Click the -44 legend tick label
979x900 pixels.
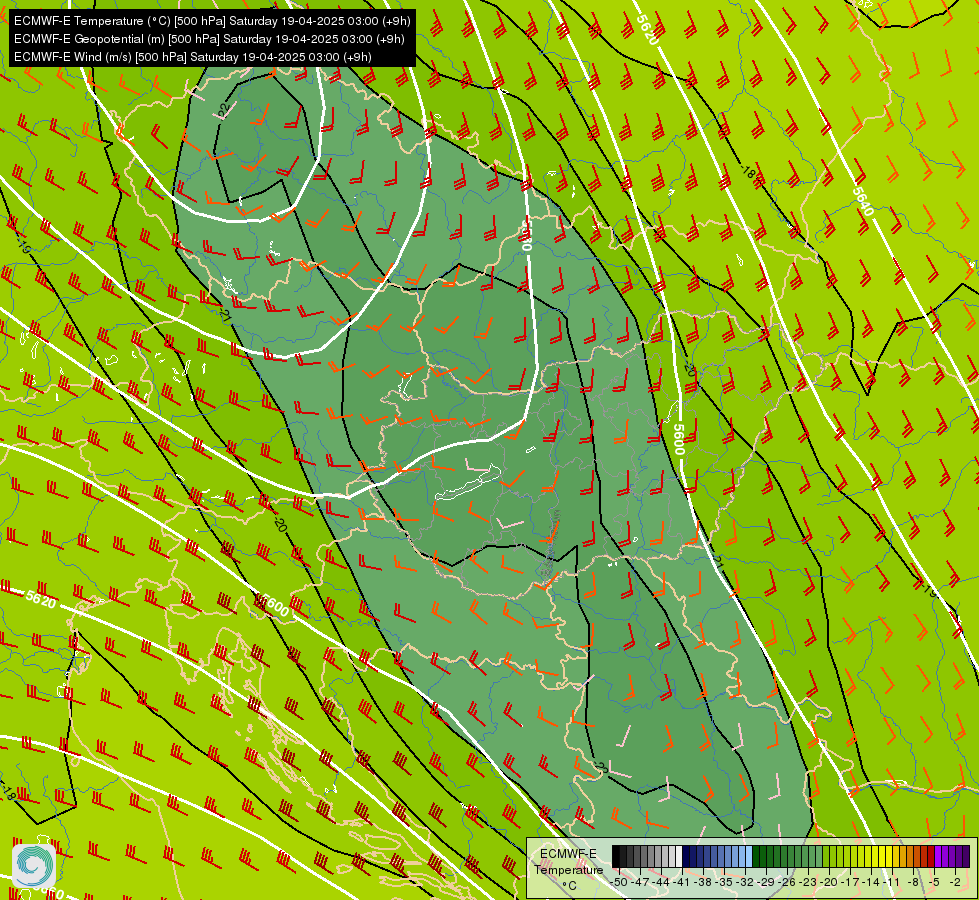(661, 882)
